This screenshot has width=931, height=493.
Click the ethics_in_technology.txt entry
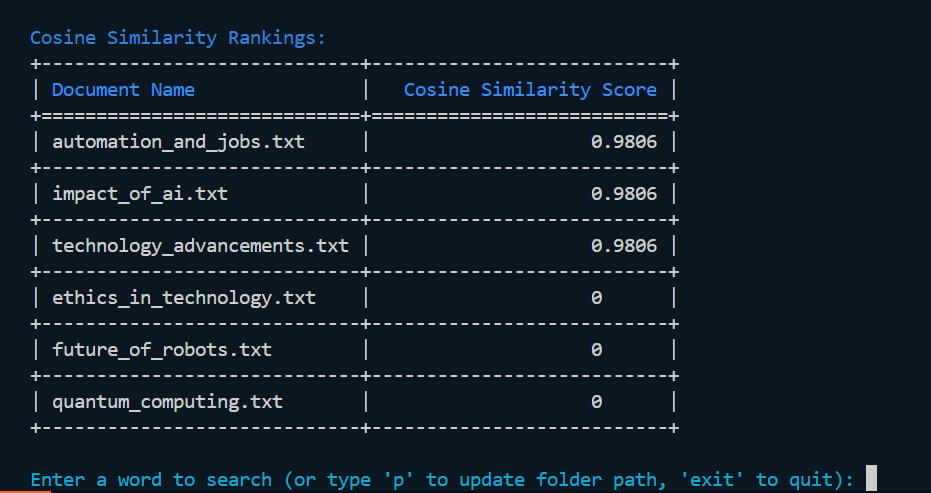184,298
